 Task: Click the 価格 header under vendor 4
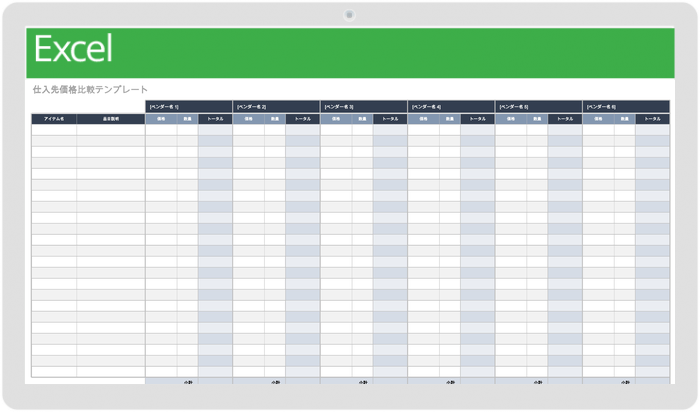(x=424, y=119)
